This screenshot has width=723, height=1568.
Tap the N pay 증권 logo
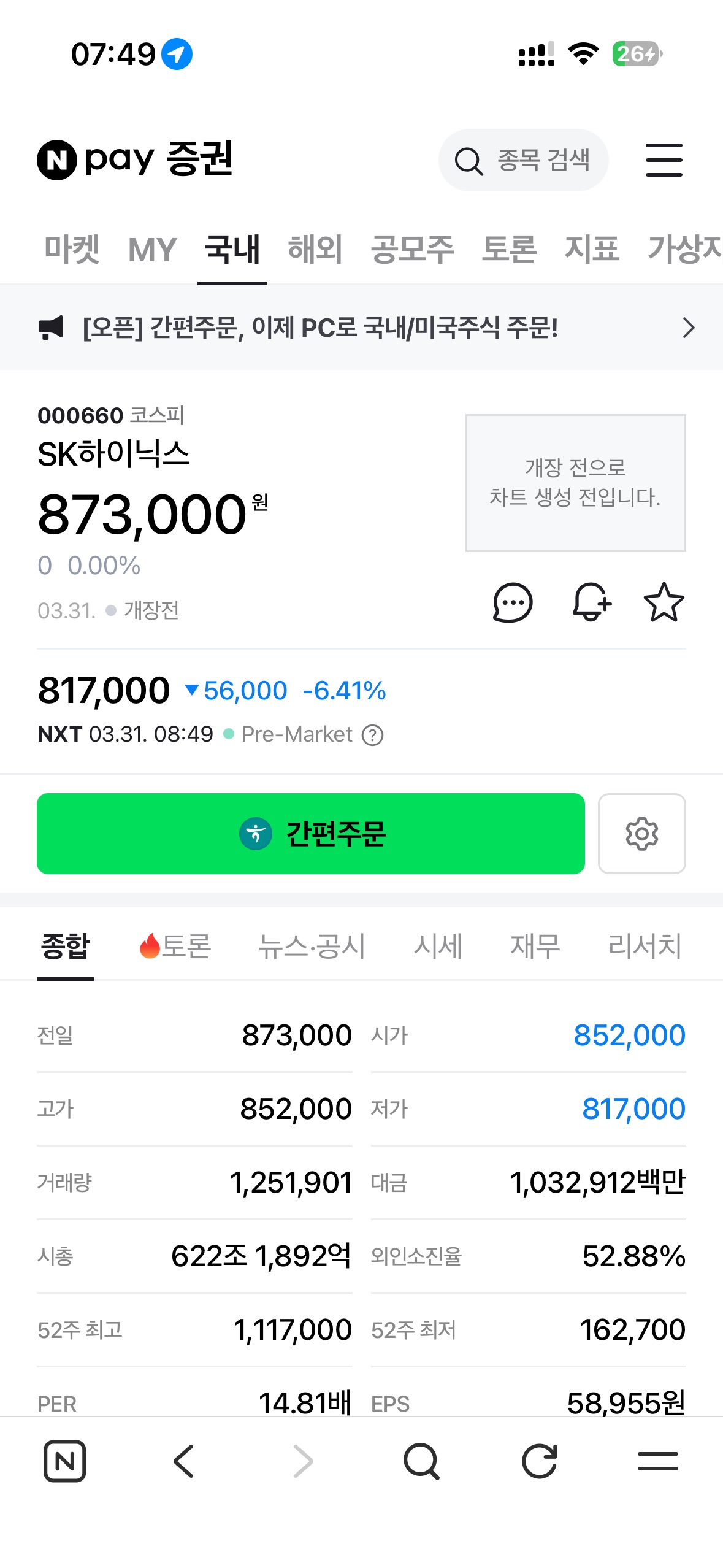pos(136,159)
